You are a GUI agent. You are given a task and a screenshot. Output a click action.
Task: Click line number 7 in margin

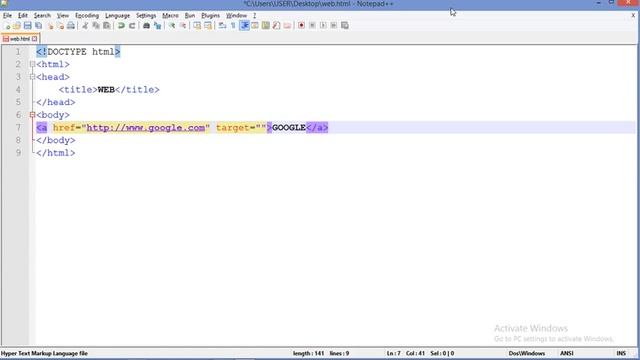click(x=18, y=128)
